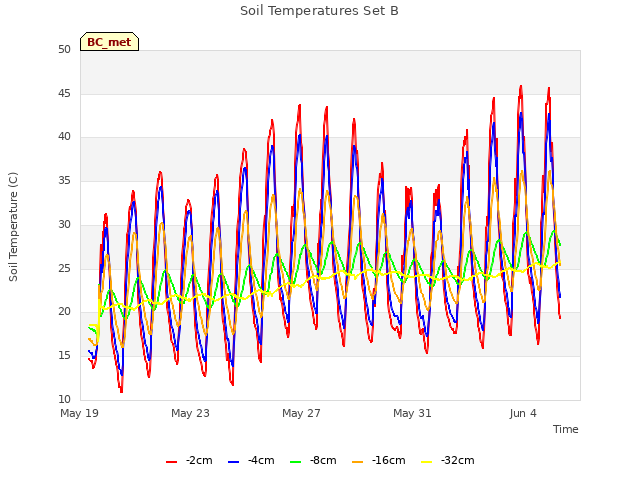The height and width of the screenshot is (480, 640).
Task: Click the orange -16cm legend marker
Action: tap(358, 462)
